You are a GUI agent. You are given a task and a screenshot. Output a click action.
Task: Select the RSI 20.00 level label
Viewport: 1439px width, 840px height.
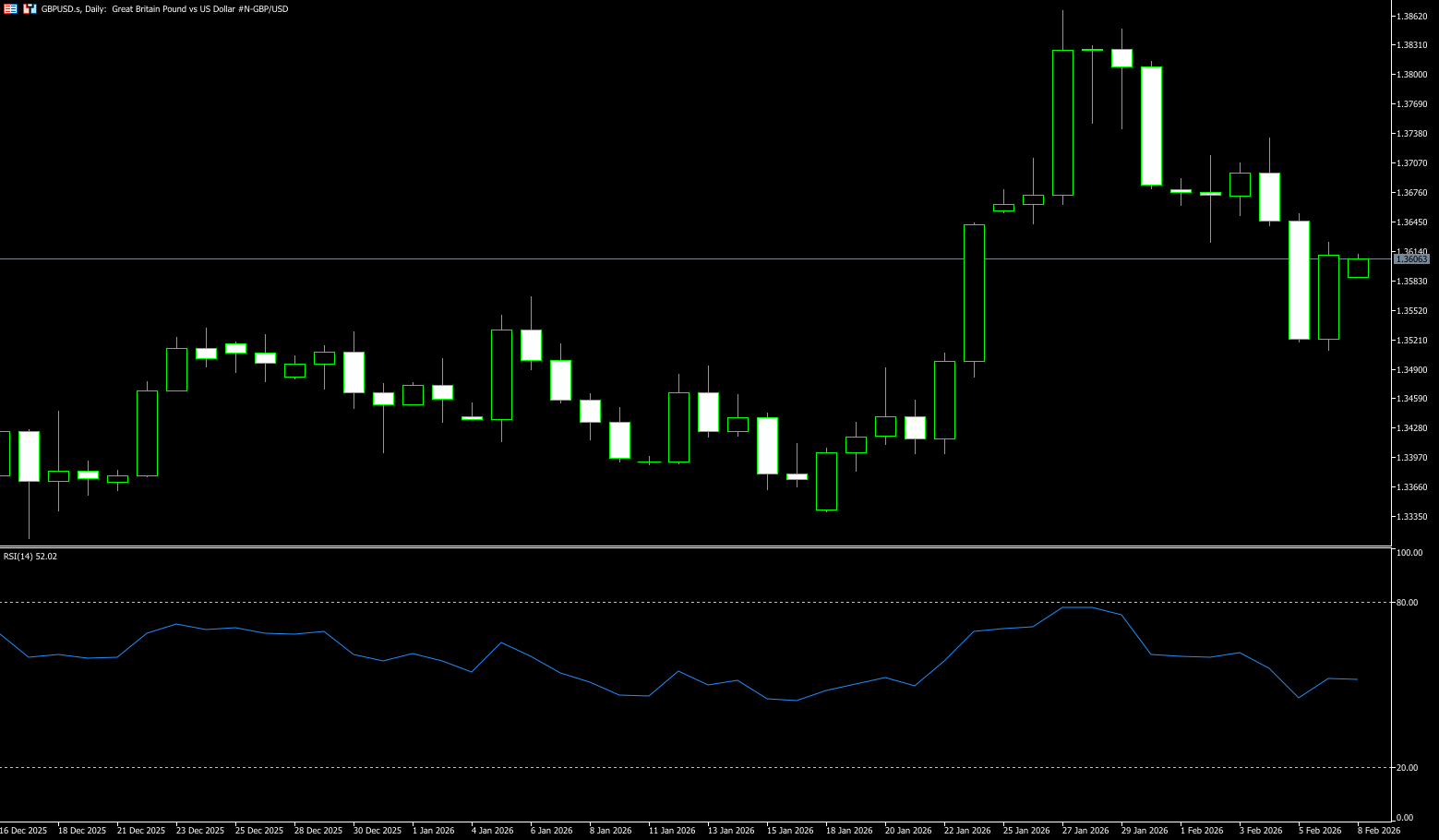(x=1408, y=768)
